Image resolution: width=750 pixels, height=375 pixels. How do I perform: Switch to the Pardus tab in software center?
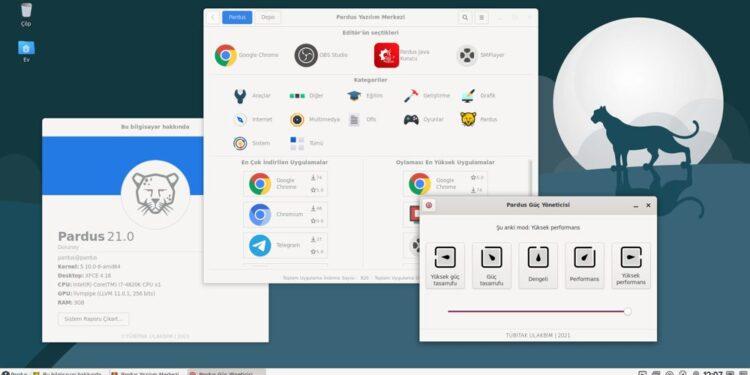tap(237, 18)
